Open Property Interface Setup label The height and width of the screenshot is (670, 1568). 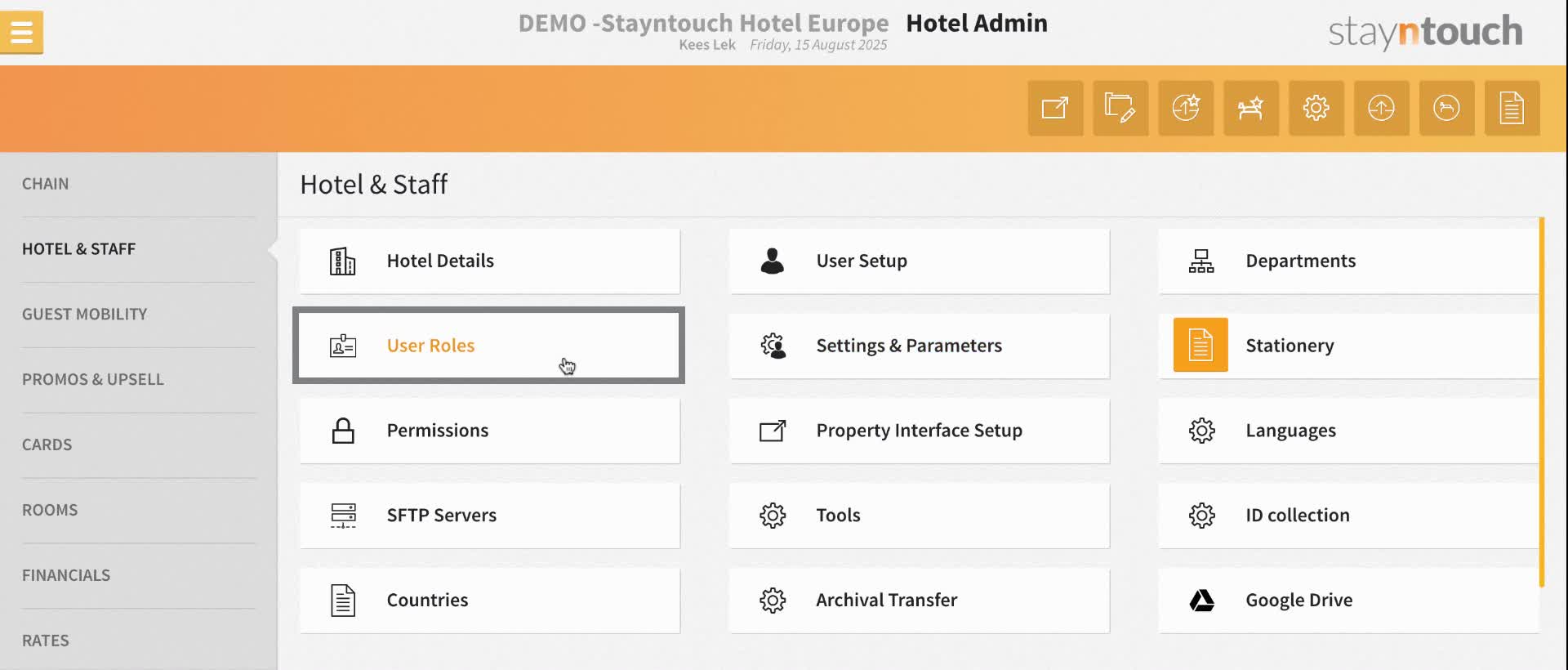[920, 431]
